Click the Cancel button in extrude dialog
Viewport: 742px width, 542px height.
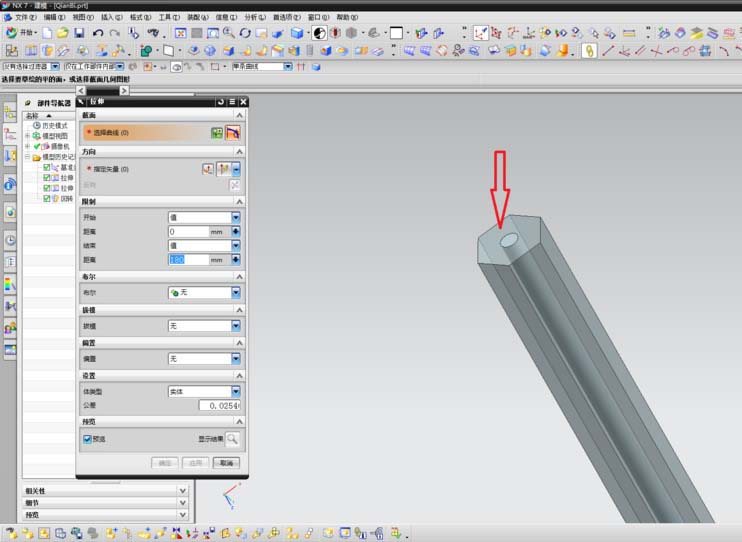226,462
